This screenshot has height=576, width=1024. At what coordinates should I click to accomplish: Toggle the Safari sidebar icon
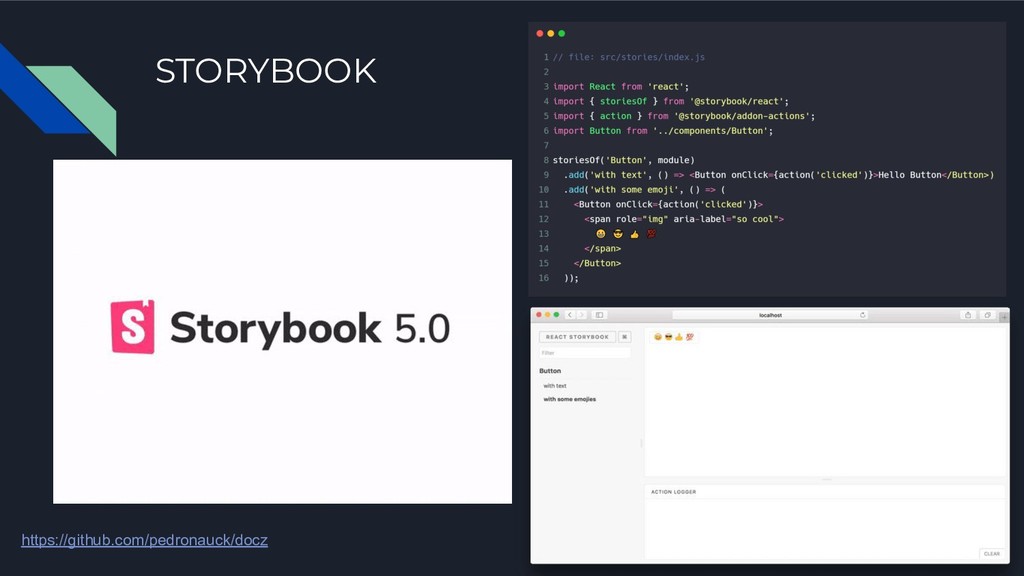point(599,315)
